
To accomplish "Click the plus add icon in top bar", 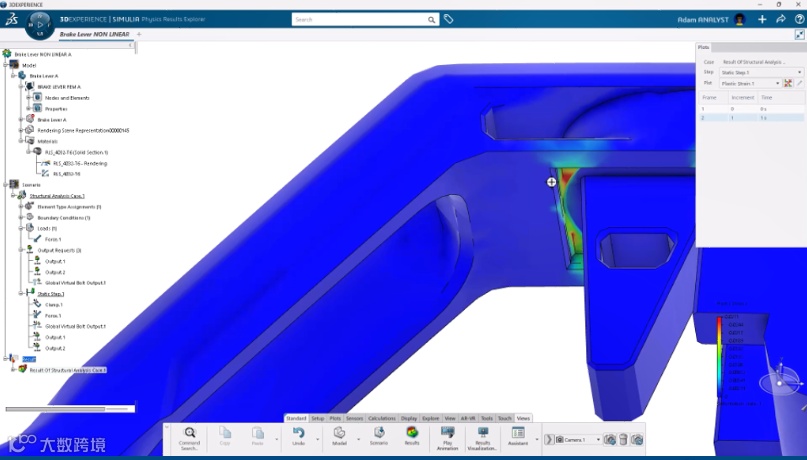I will tap(762, 19).
